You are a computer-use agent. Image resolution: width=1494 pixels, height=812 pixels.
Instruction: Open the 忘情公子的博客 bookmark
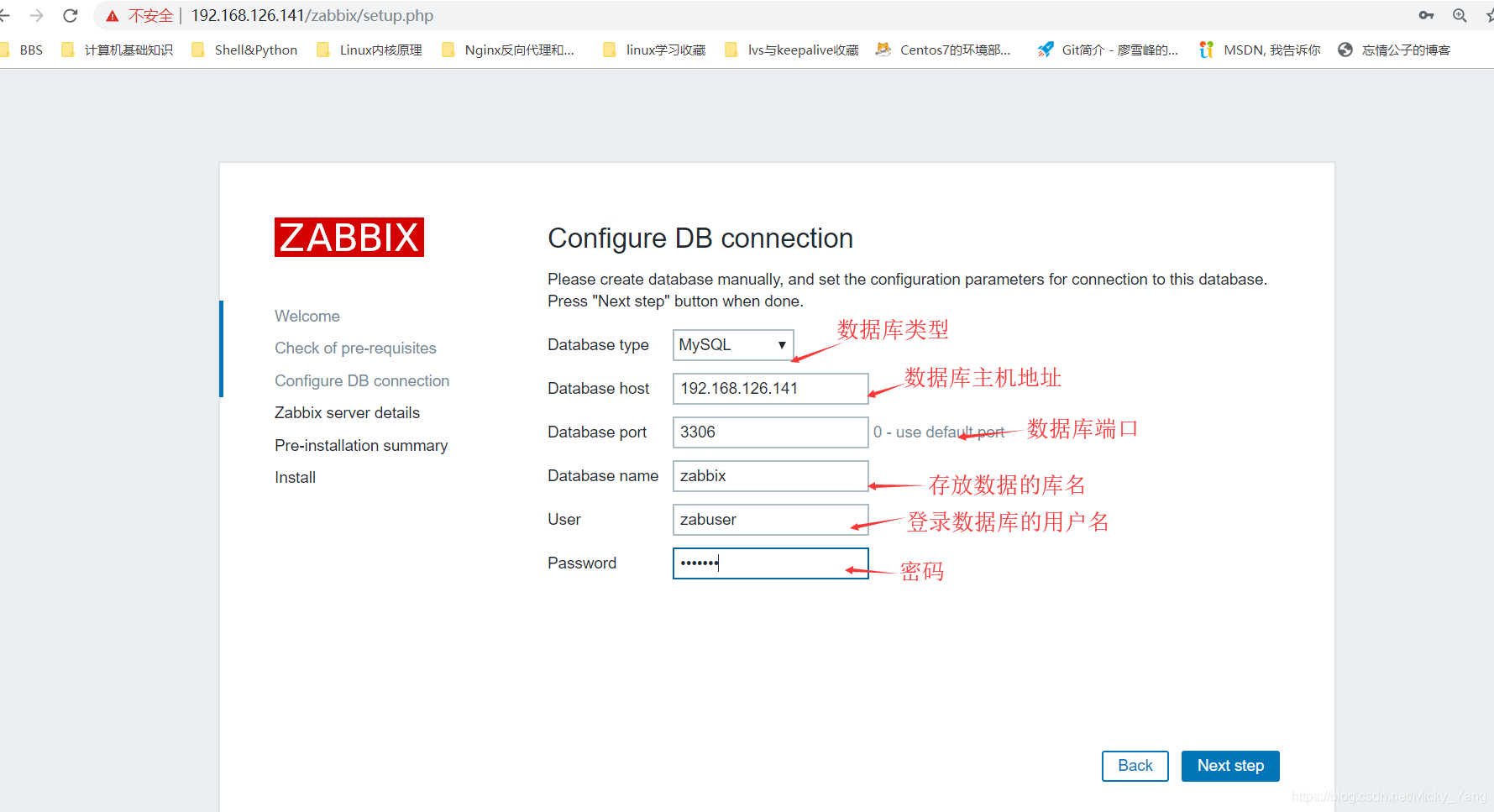(x=1394, y=50)
